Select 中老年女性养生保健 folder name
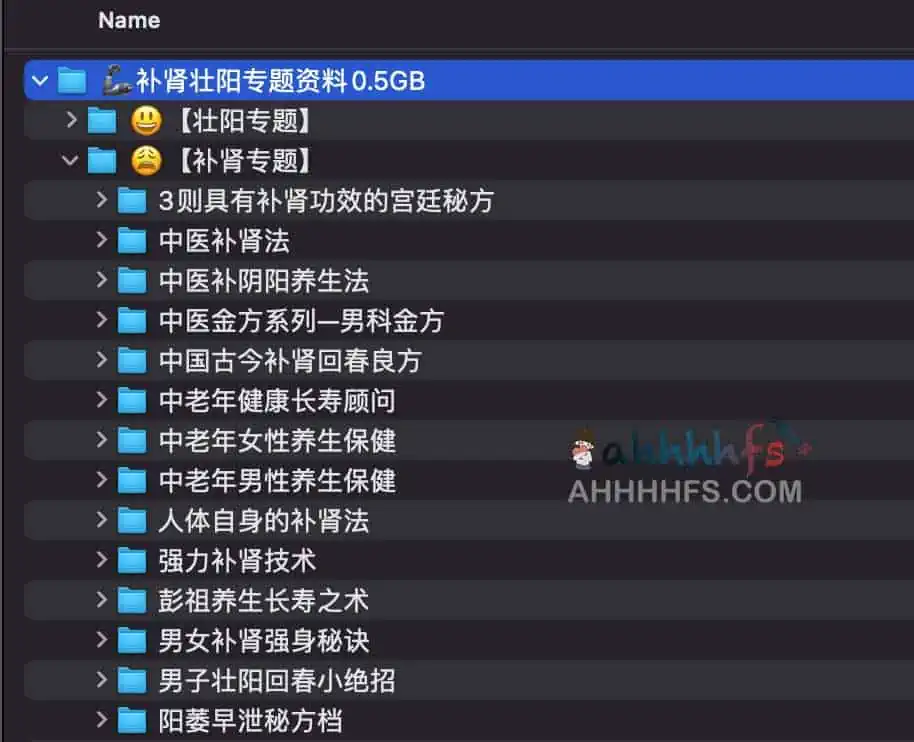This screenshot has height=742, width=914. pyautogui.click(x=277, y=441)
